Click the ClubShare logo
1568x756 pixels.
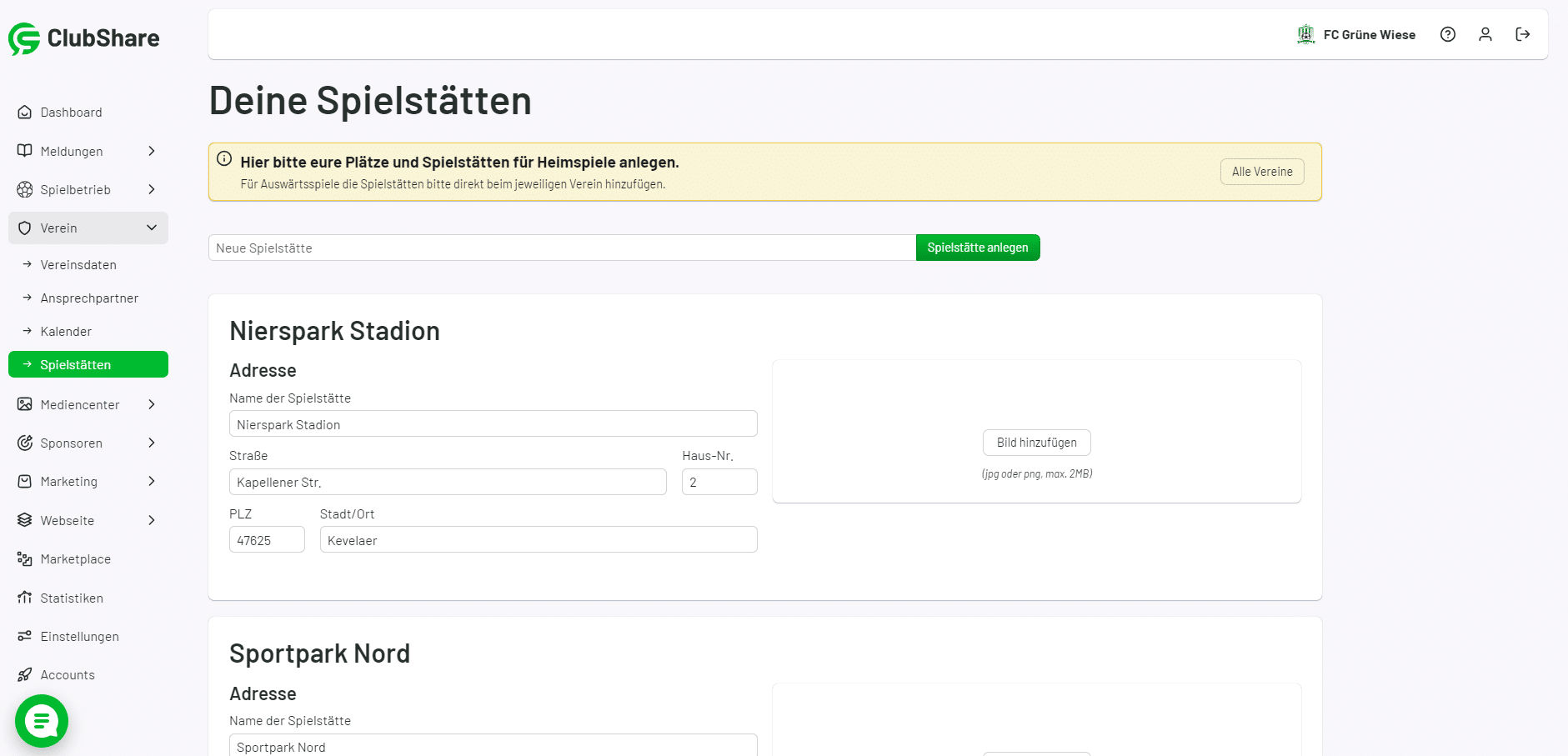(83, 38)
